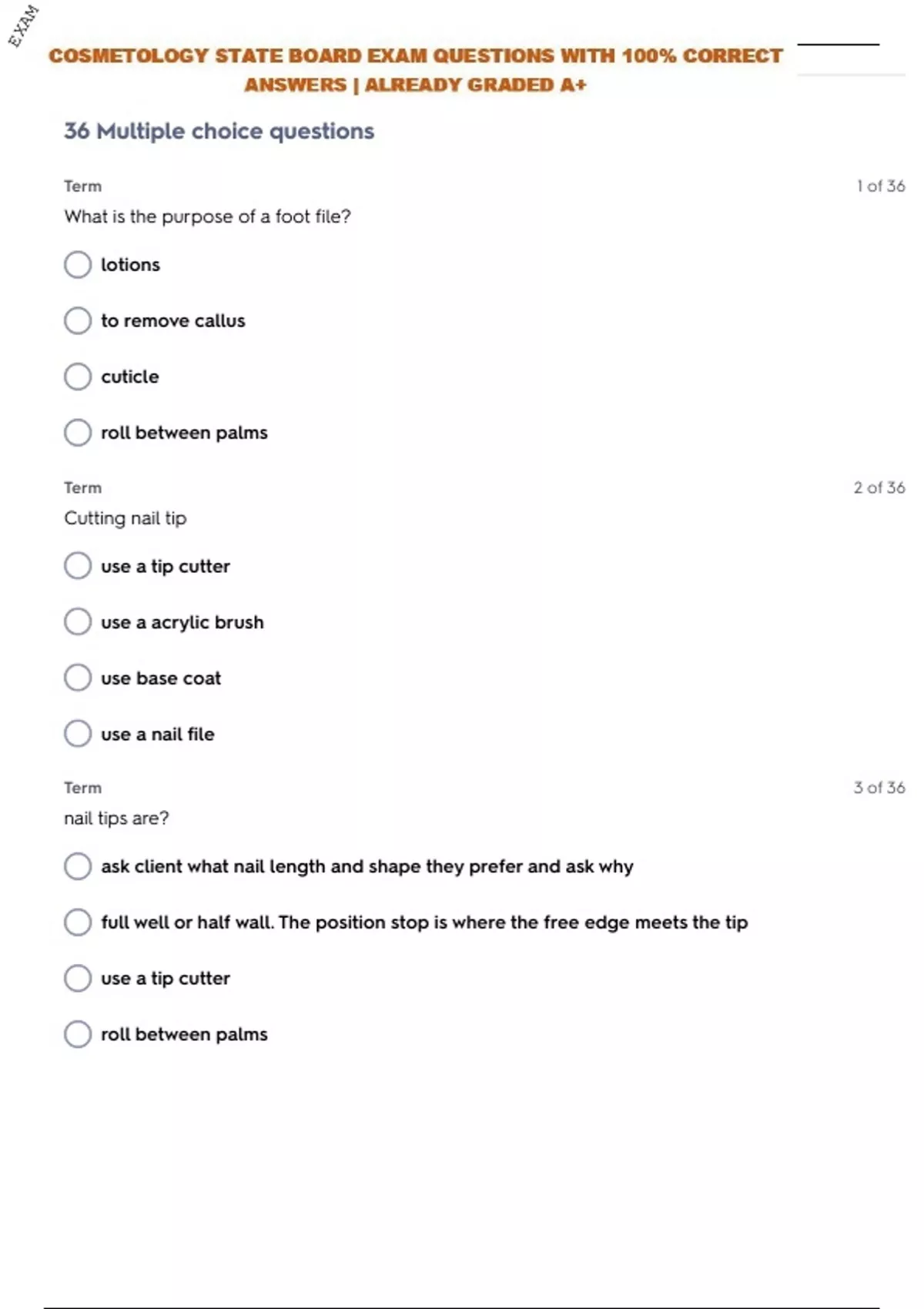Select 'use a tip cutter' for Cutting nail tip
924x1309 pixels.
click(78, 566)
